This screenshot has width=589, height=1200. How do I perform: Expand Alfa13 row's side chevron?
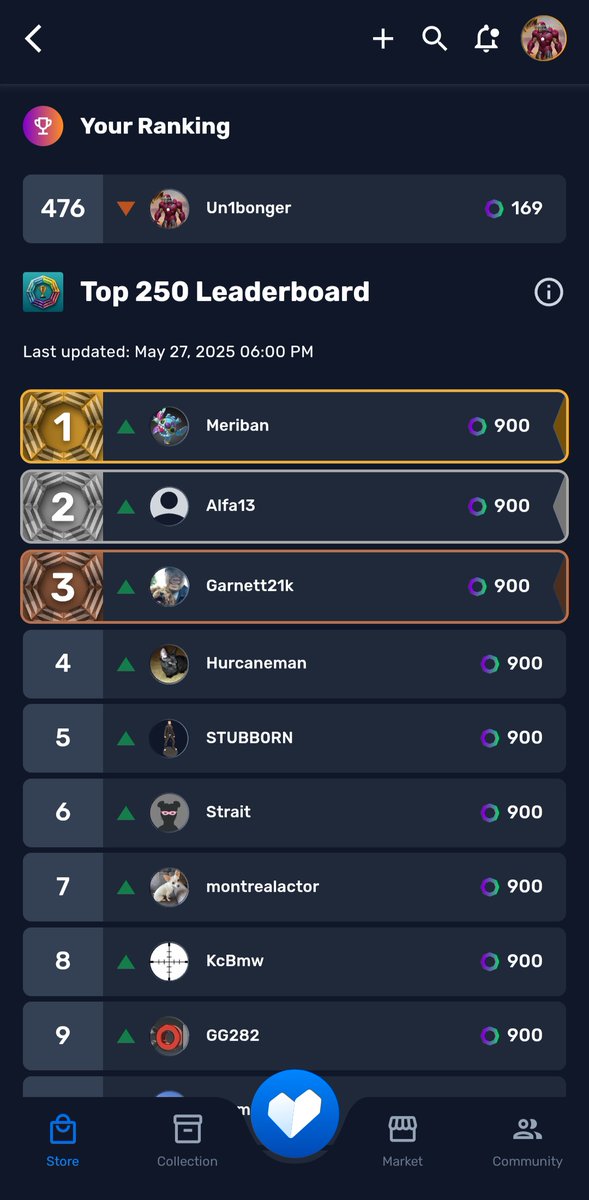tap(559, 506)
